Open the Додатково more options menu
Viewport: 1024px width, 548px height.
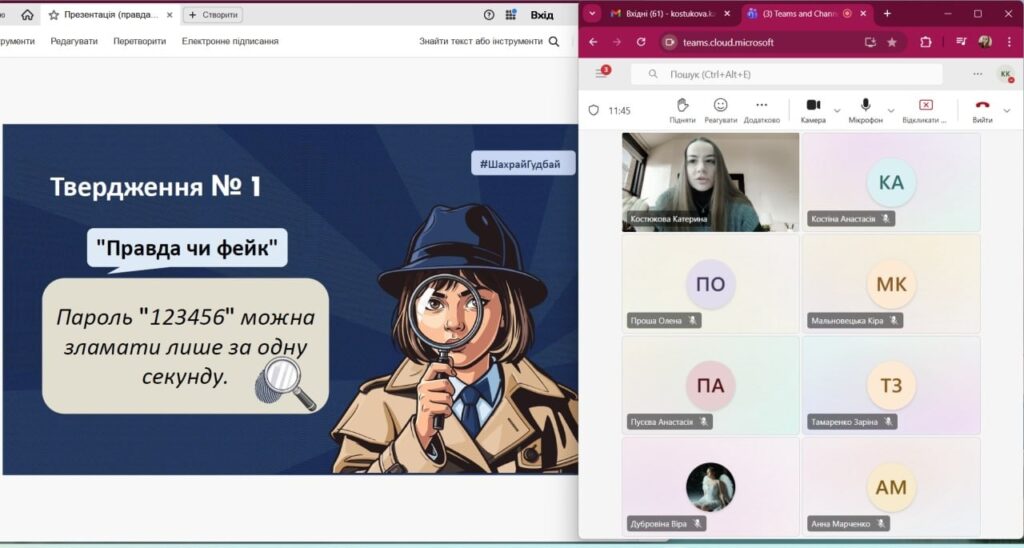click(x=761, y=105)
